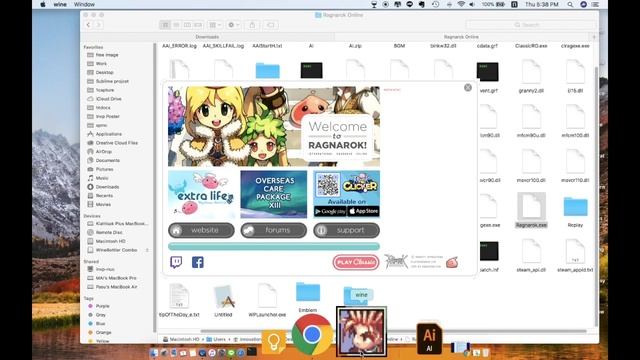Click the Google Play badge
Screen dimensions: 640x360
(330, 211)
